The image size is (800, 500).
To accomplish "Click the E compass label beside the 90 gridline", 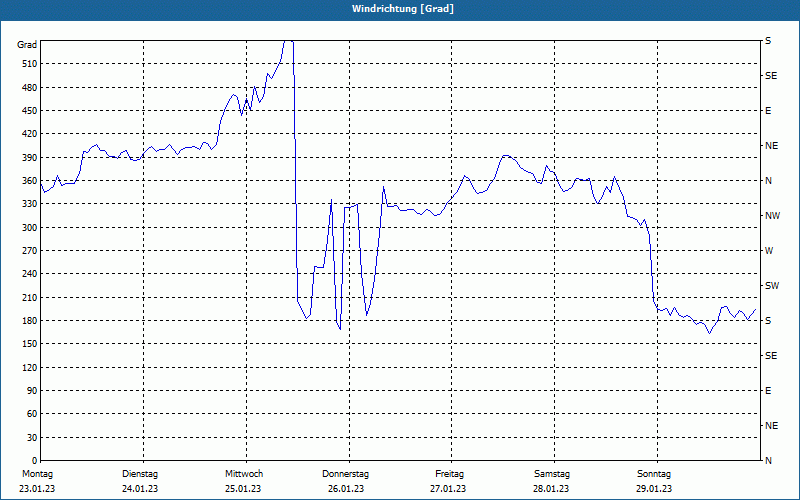I will tap(768, 391).
